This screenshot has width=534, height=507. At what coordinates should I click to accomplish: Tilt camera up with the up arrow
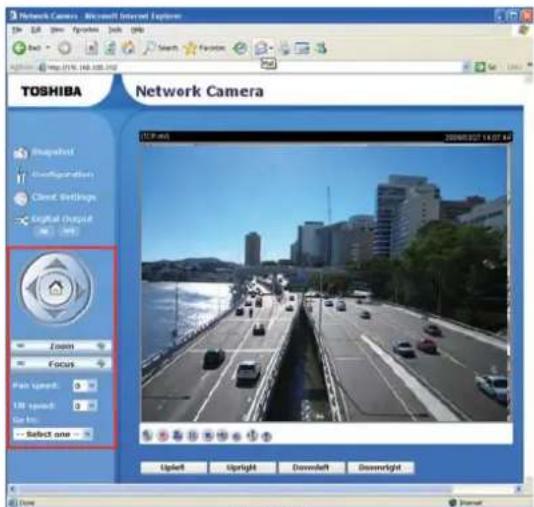pyautogui.click(x=56, y=263)
